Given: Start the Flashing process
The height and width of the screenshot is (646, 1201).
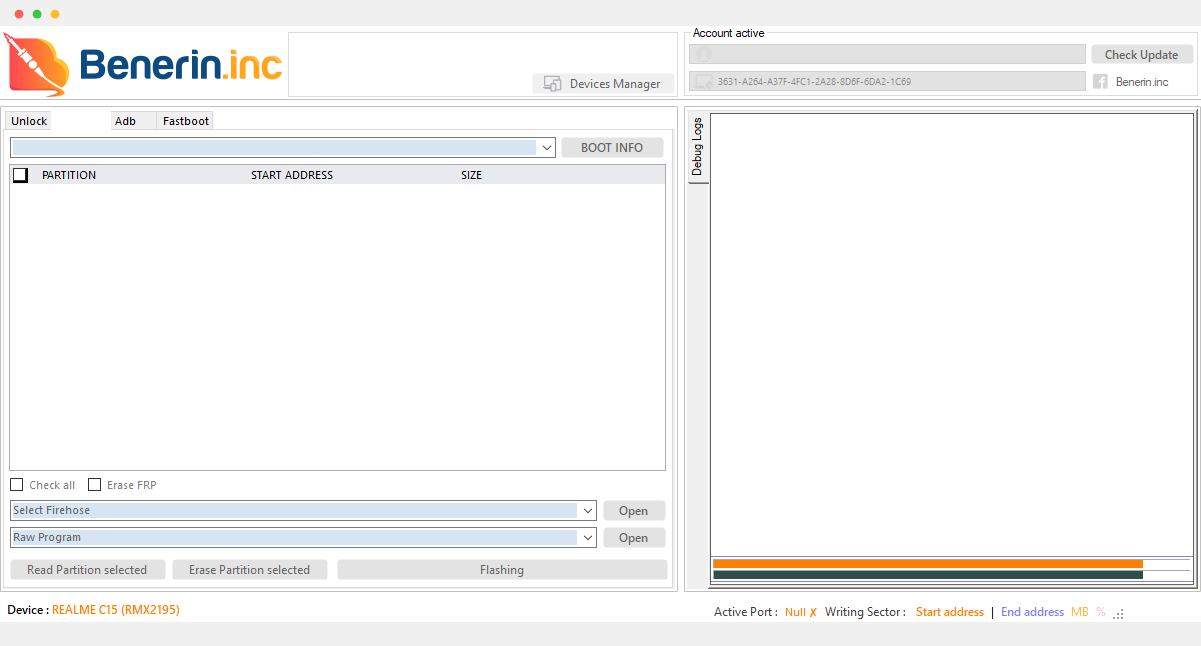Looking at the screenshot, I should pyautogui.click(x=501, y=569).
